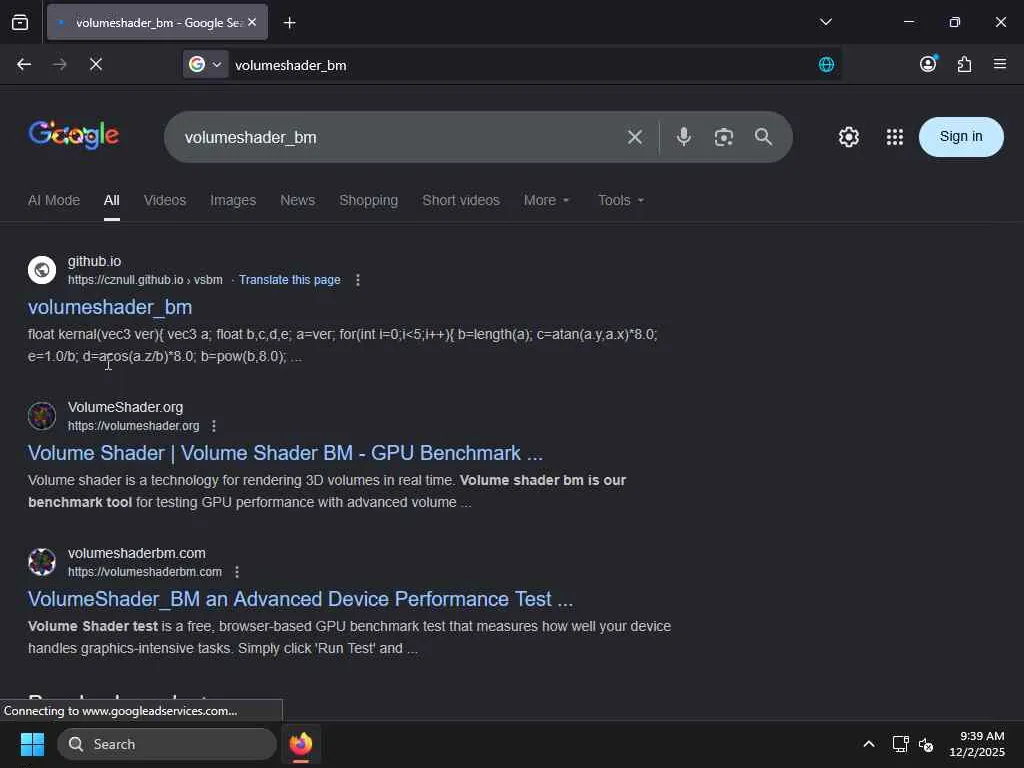Viewport: 1024px width, 768px height.
Task: Clear the Google search query
Action: click(635, 137)
